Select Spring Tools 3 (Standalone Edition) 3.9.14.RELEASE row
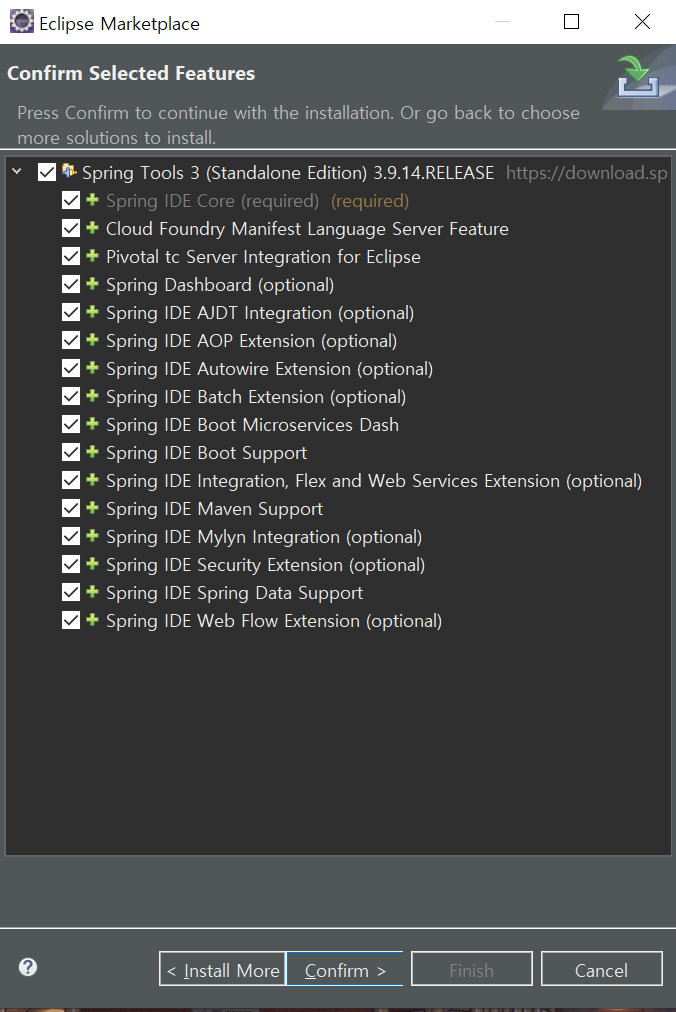Image resolution: width=676 pixels, height=1012 pixels. point(288,173)
